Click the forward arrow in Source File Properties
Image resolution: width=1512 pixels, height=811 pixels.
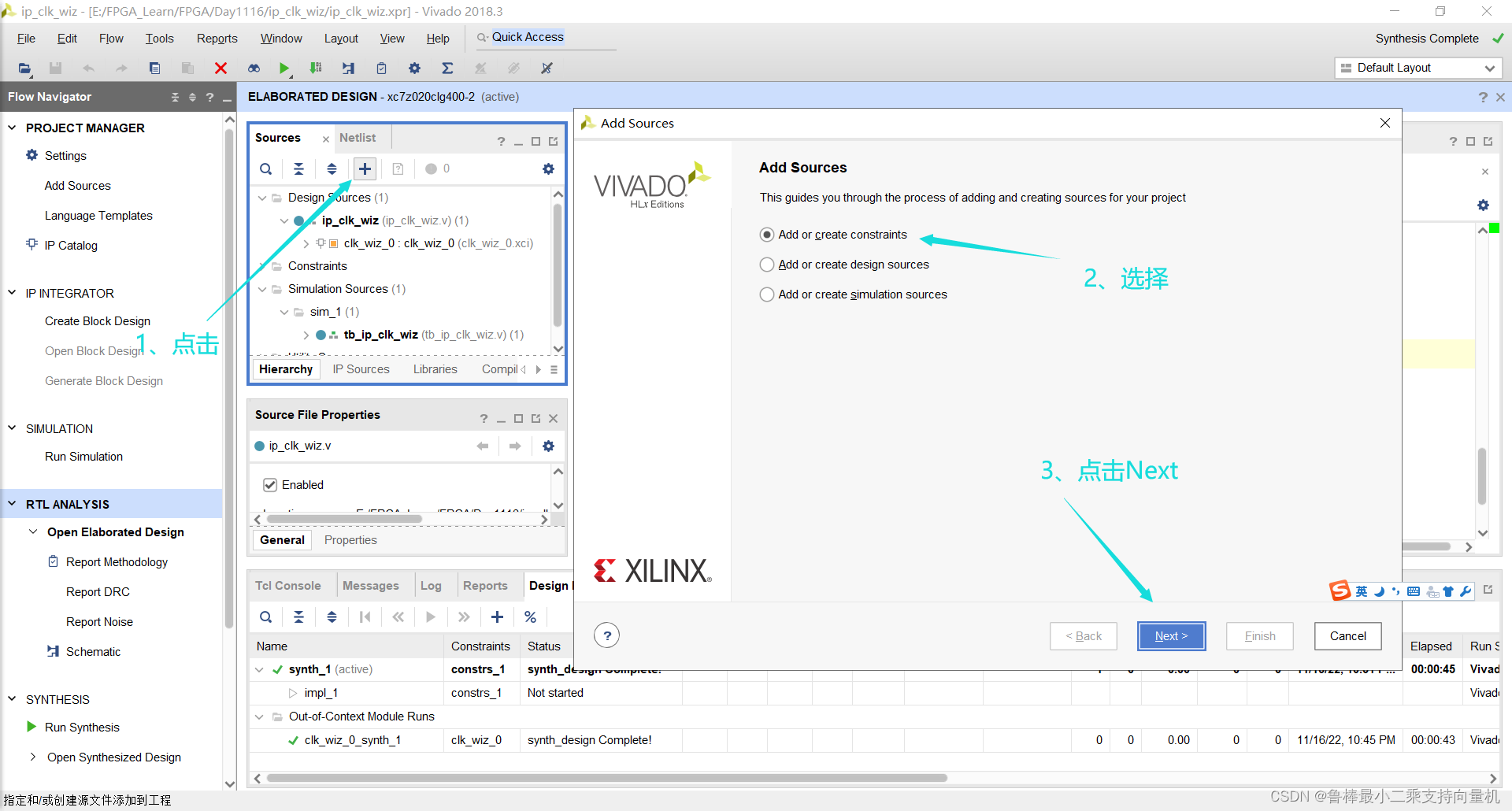coord(515,446)
